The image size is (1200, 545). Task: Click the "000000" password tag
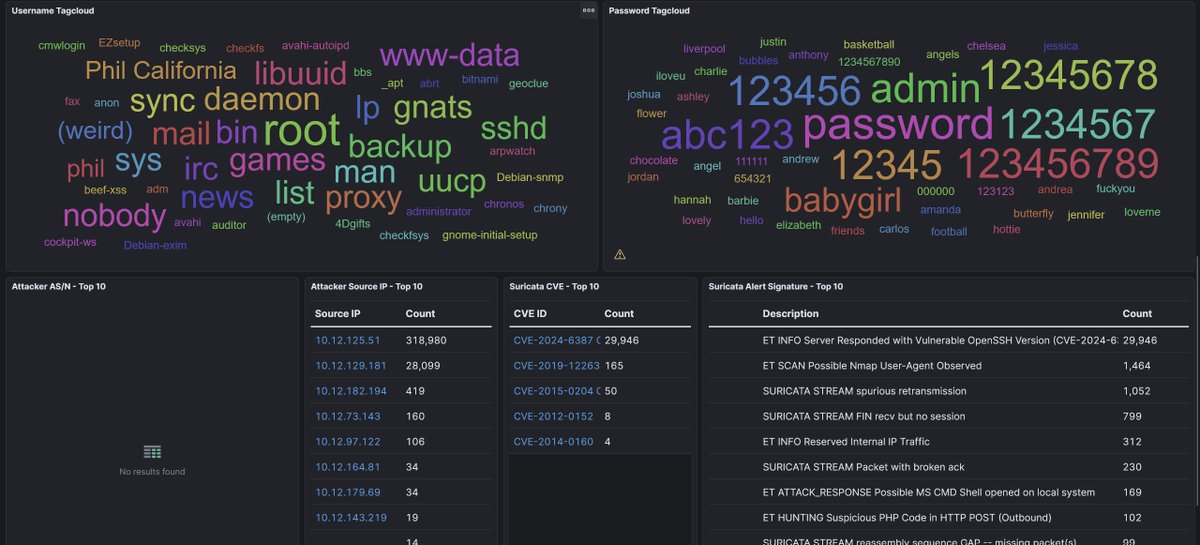(x=936, y=190)
